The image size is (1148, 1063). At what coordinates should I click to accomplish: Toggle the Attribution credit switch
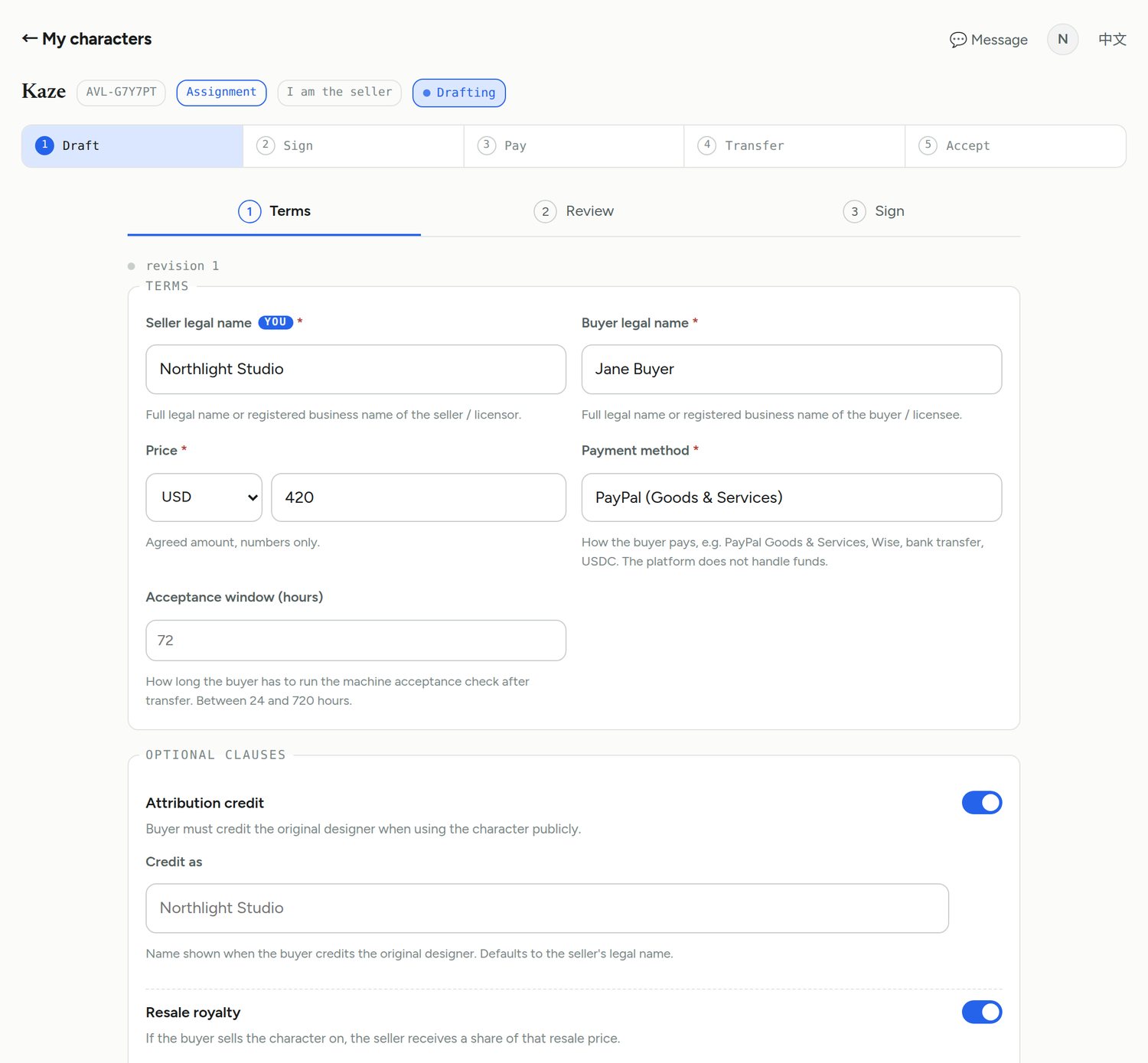982,803
